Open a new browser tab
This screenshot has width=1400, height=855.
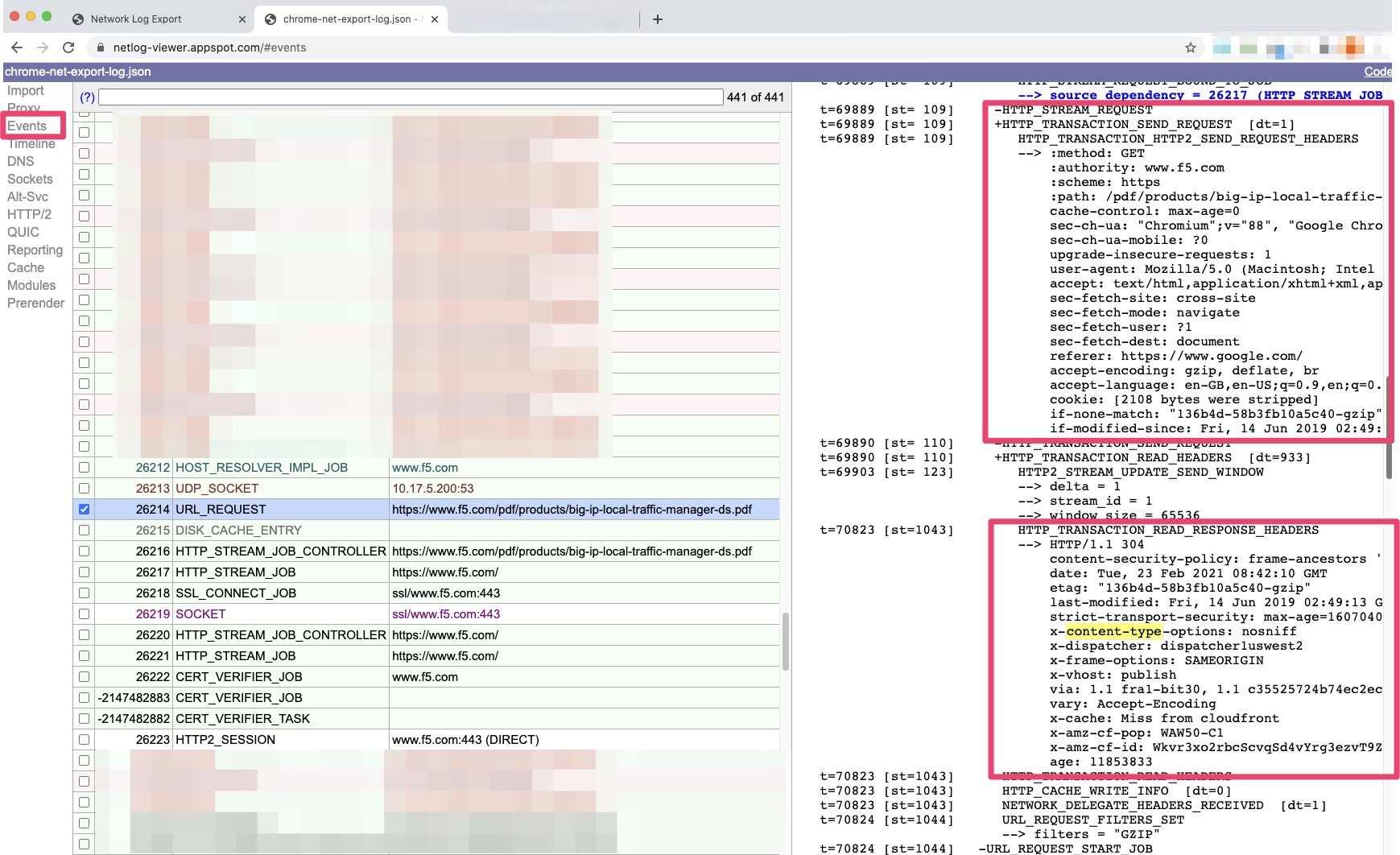(658, 19)
